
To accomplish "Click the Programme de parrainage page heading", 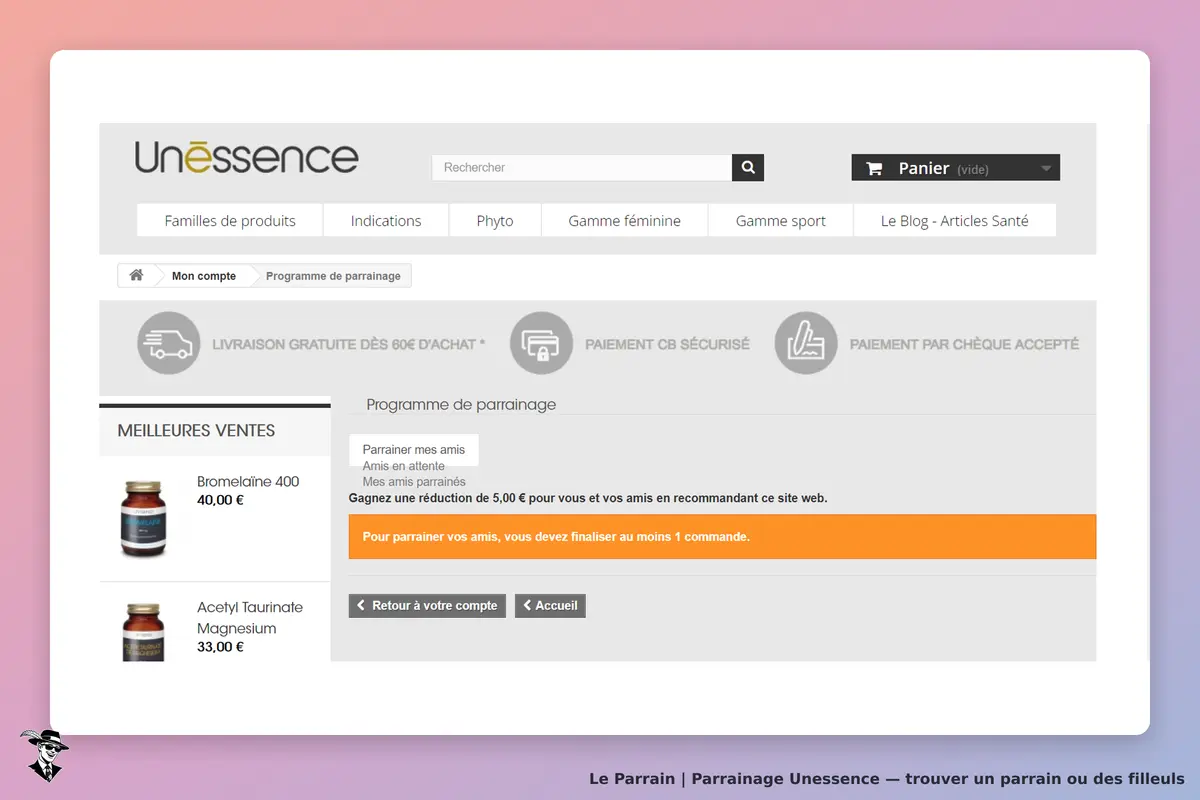I will (461, 405).
